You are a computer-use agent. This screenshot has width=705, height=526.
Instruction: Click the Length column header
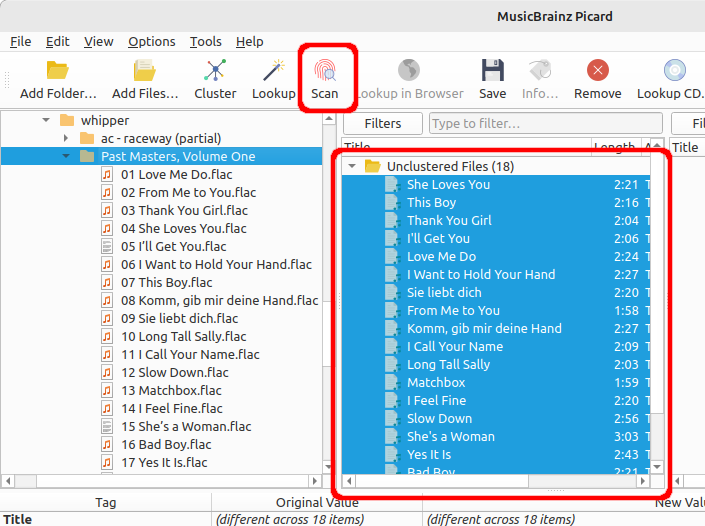tap(615, 145)
